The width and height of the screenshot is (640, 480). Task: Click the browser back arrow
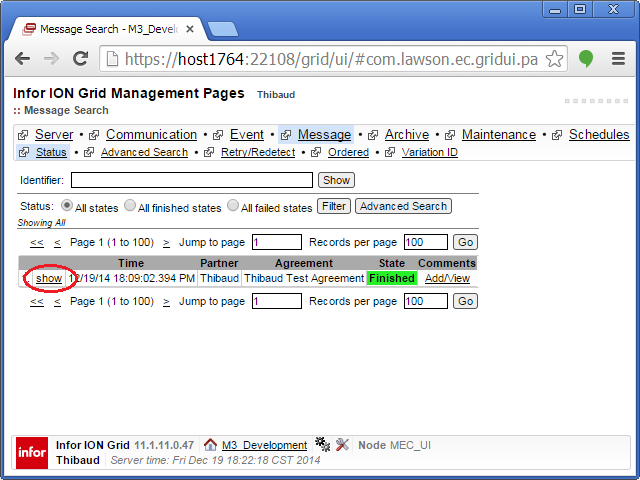coord(23,59)
